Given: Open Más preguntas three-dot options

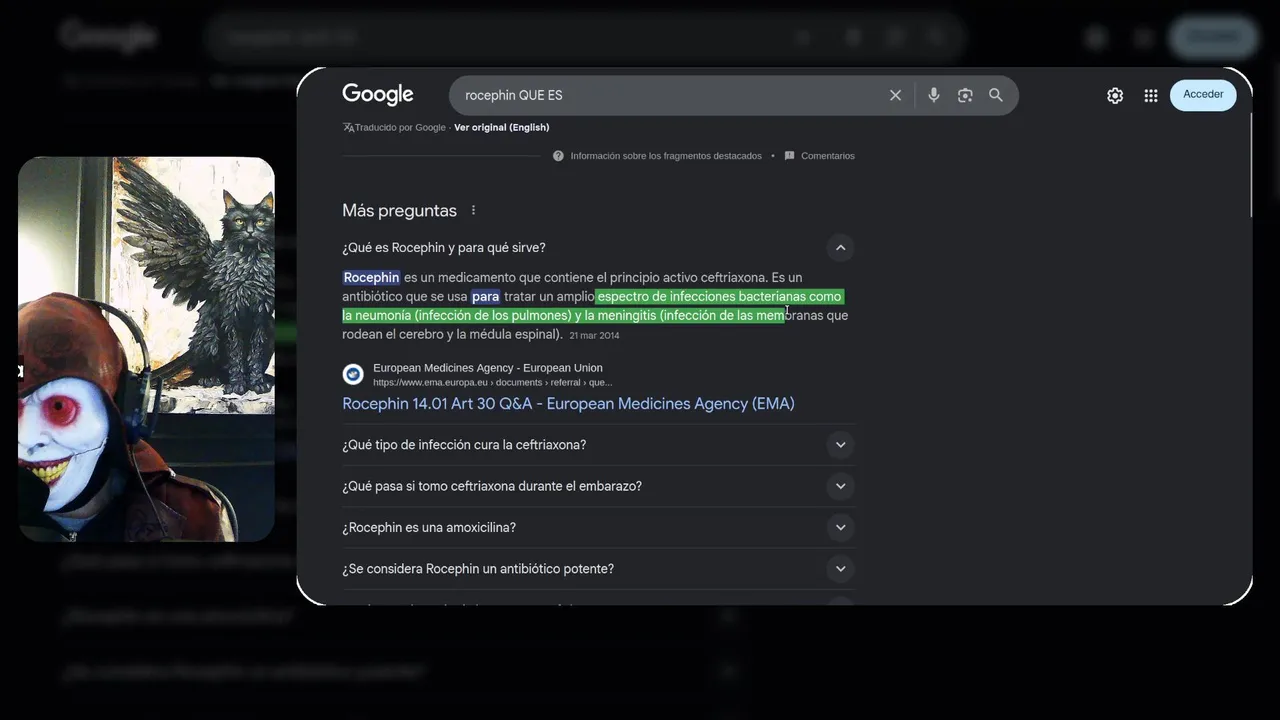Looking at the screenshot, I should [x=473, y=210].
